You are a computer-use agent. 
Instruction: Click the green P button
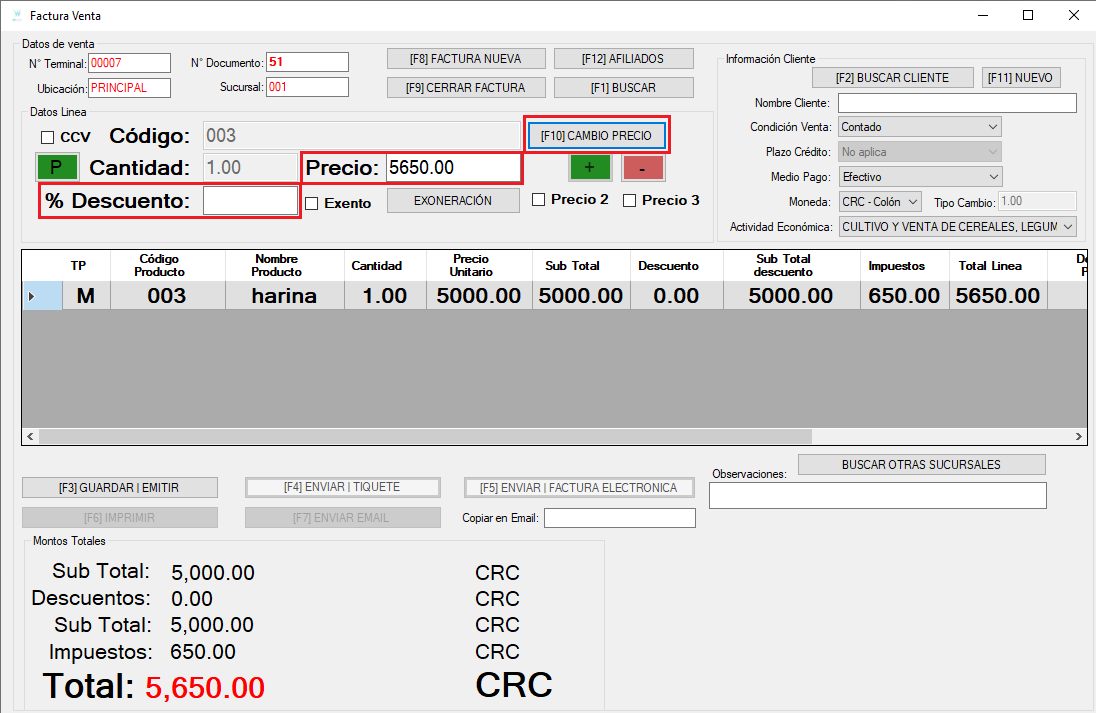[57, 167]
